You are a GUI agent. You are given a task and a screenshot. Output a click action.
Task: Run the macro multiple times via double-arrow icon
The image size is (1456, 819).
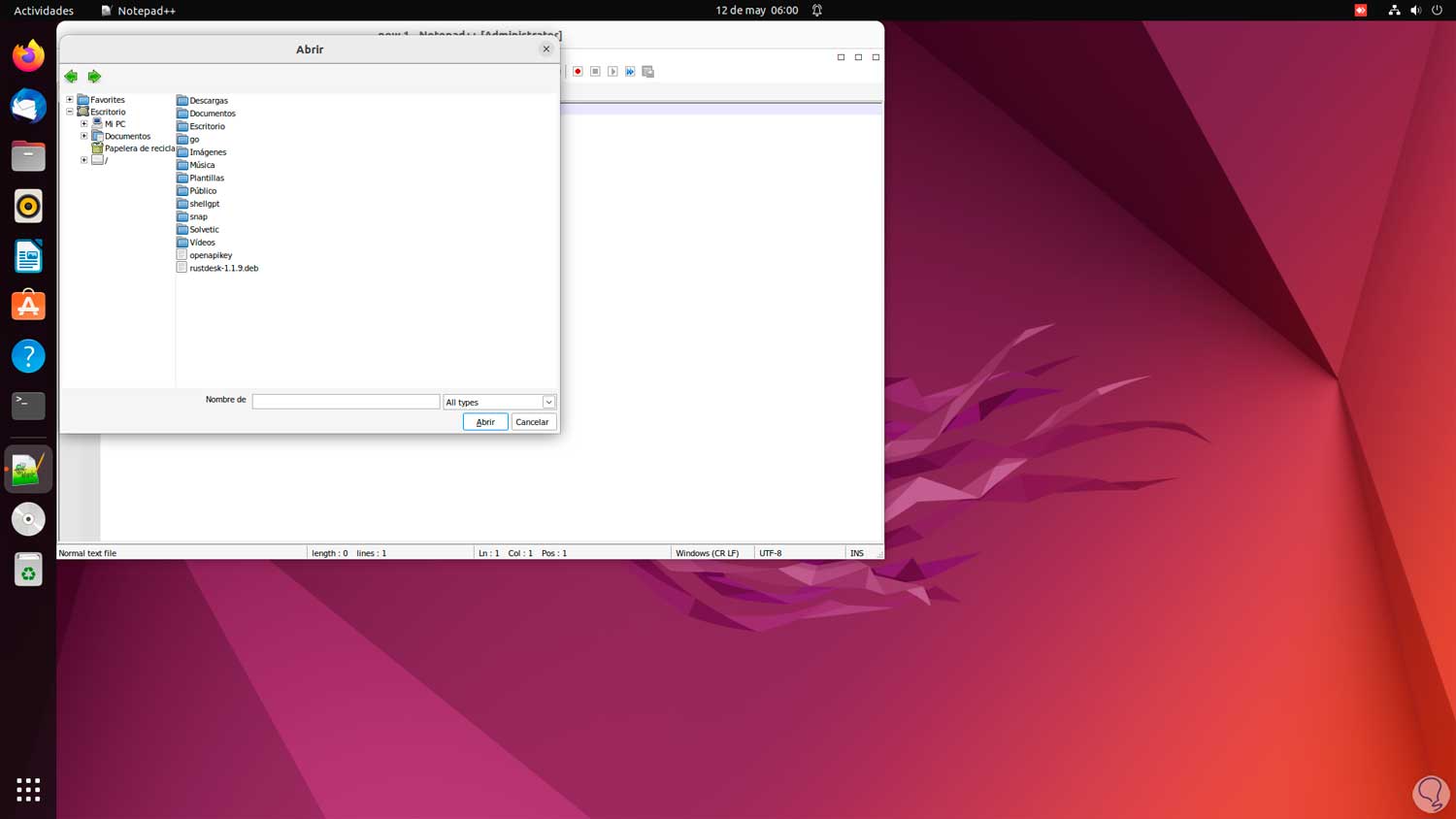click(630, 72)
